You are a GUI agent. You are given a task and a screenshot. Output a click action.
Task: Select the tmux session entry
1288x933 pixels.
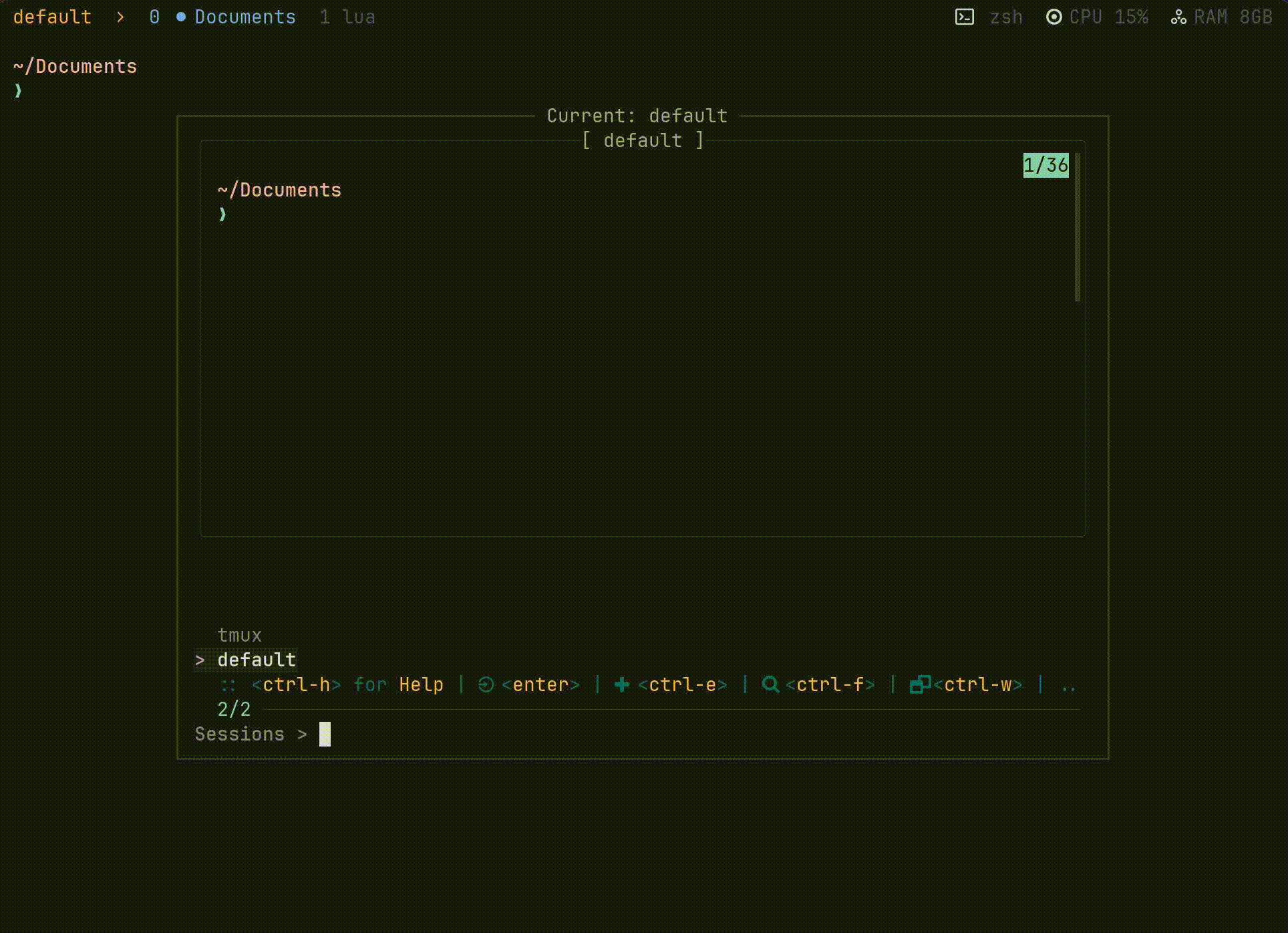(x=239, y=635)
